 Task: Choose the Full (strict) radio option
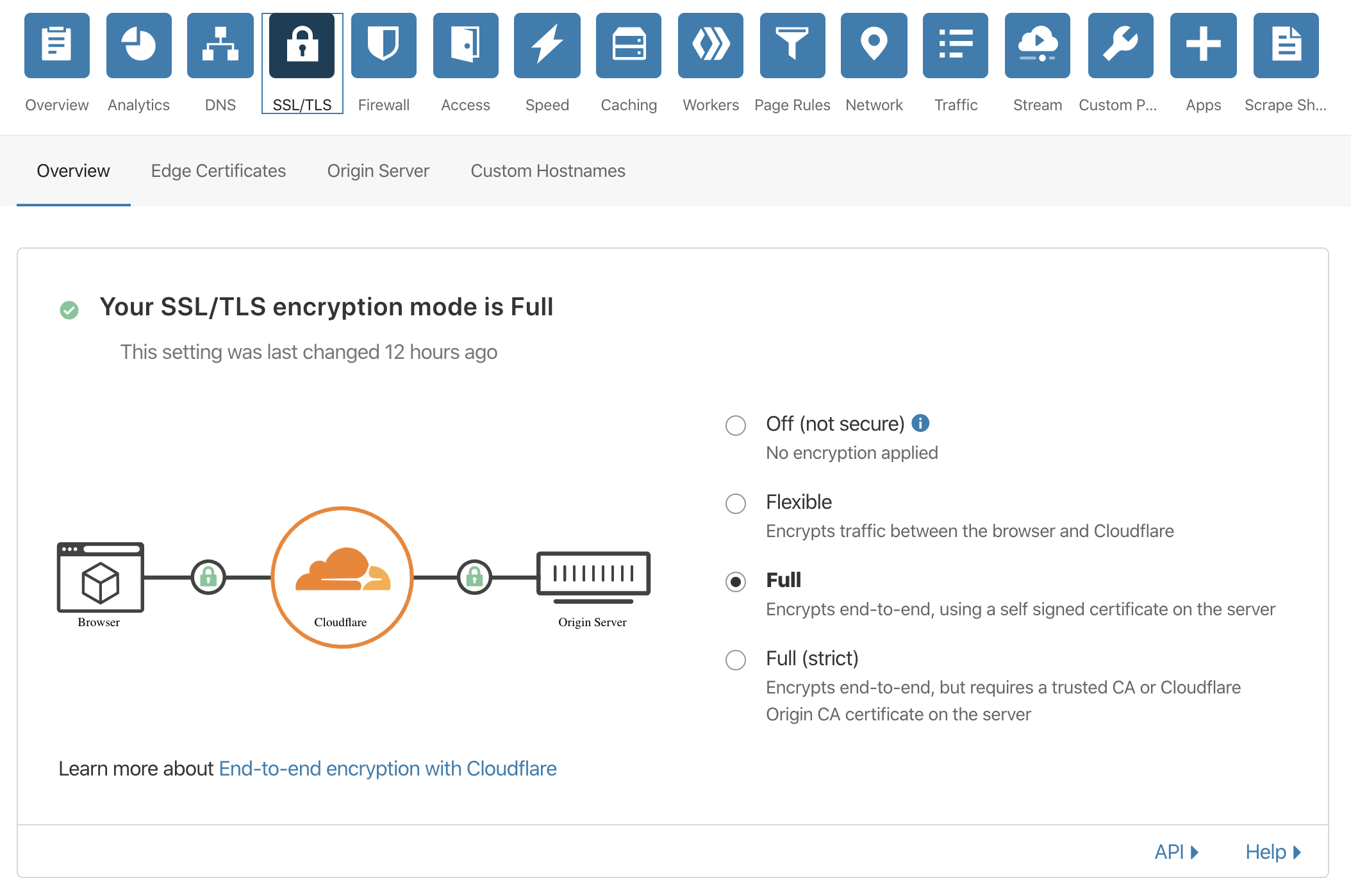[x=736, y=660]
